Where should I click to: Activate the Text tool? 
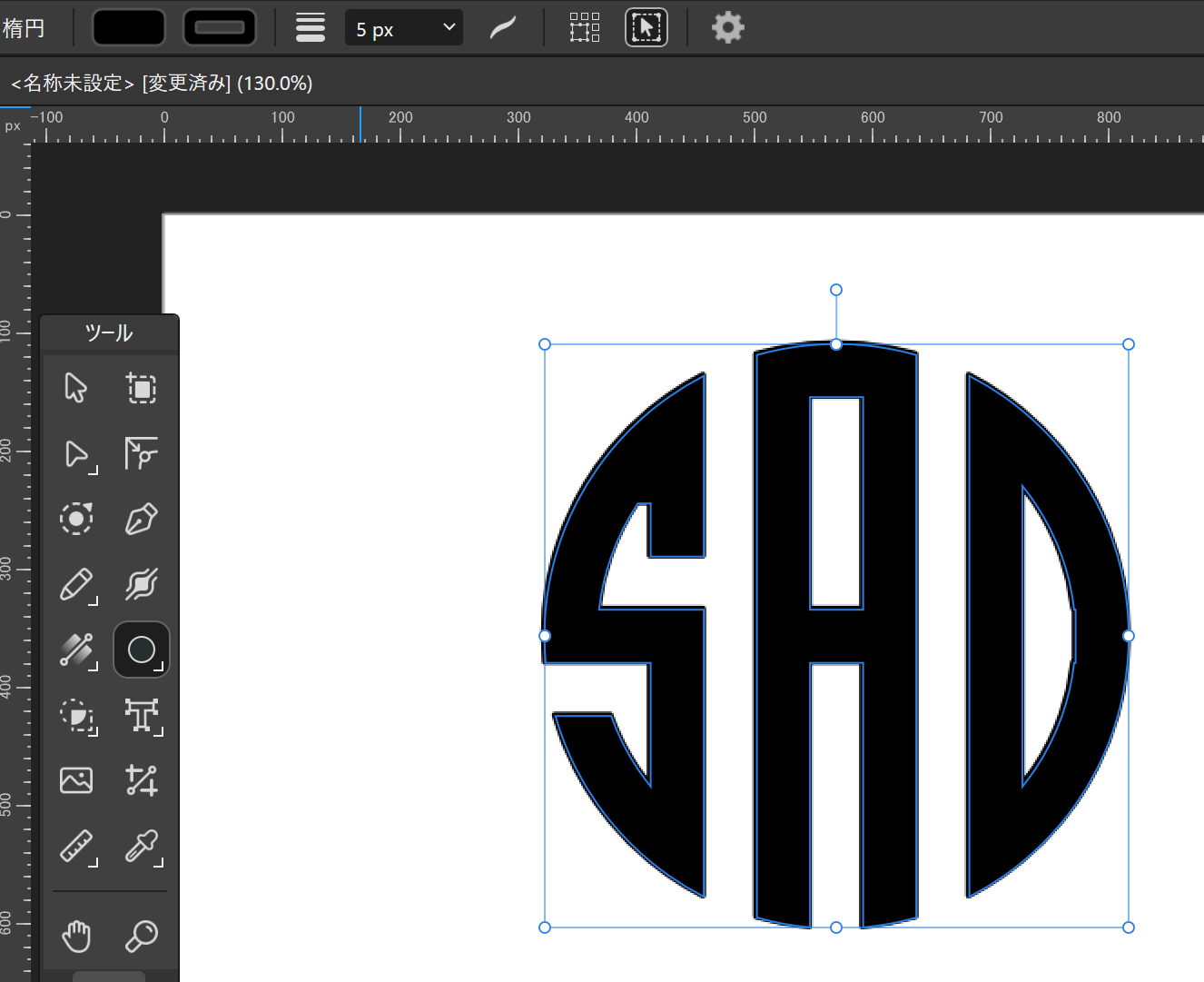[141, 717]
